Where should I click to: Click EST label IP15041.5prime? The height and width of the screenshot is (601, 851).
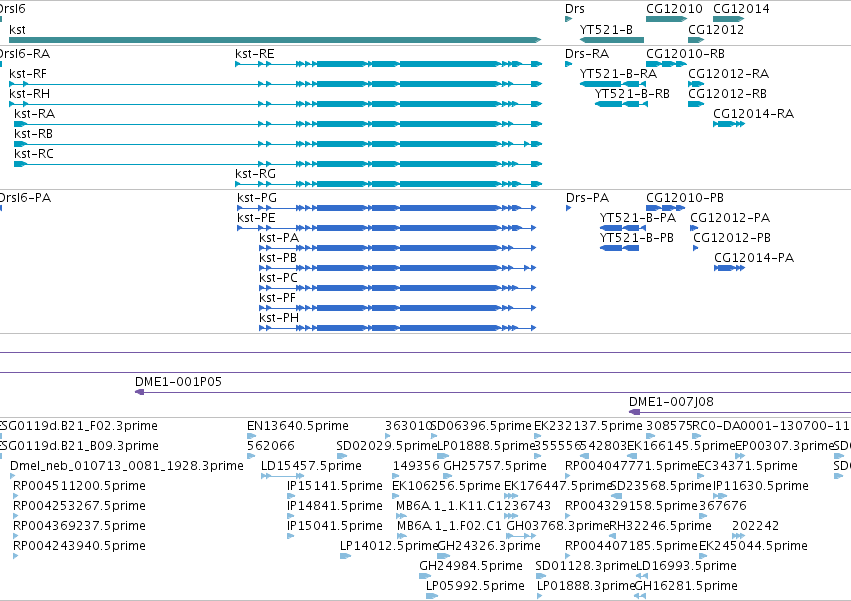[x=335, y=527]
